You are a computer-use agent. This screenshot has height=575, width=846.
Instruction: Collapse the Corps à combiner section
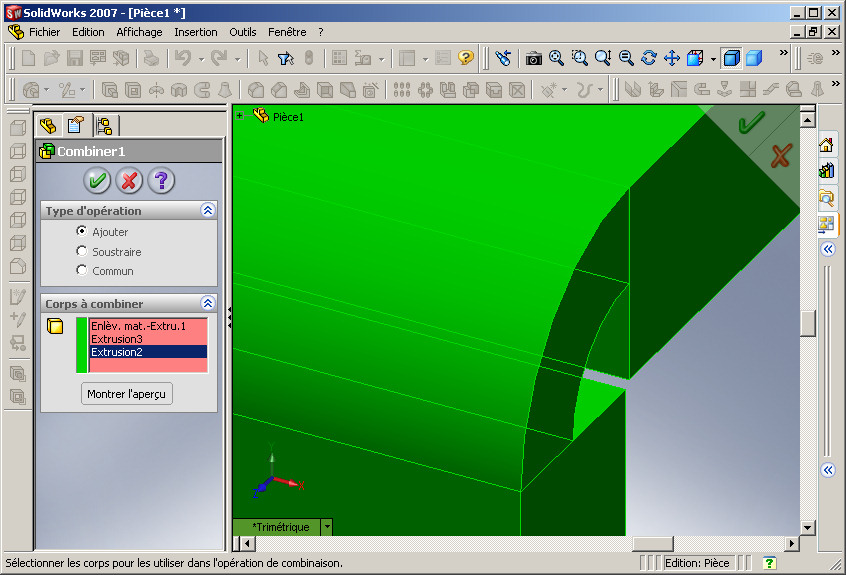208,303
